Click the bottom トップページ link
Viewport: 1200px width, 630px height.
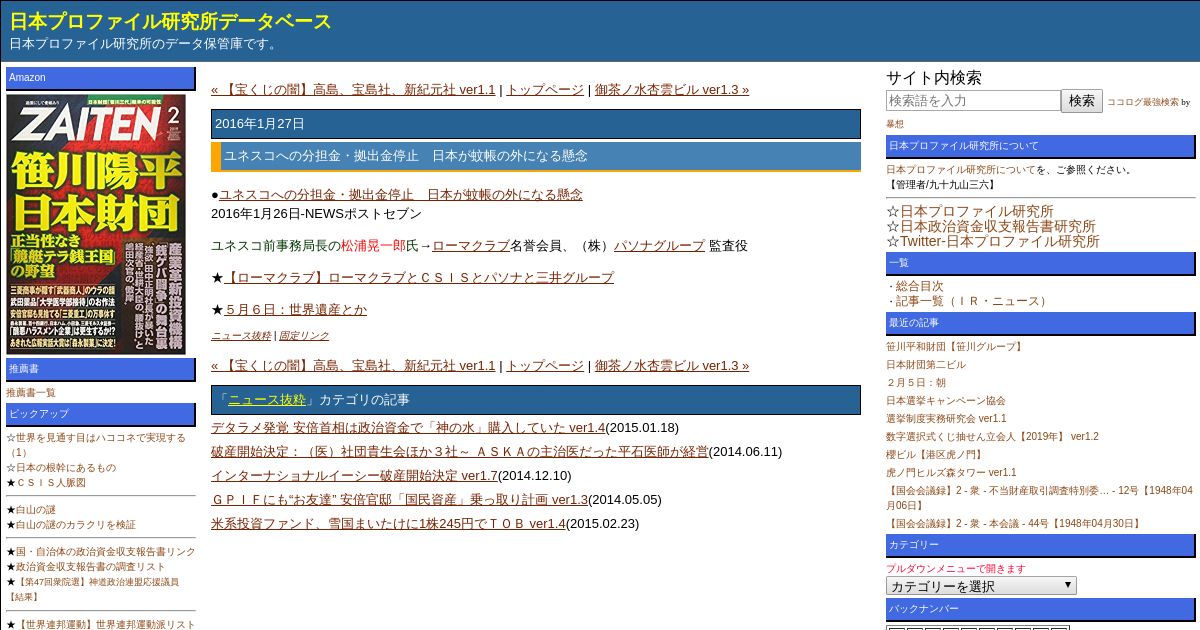545,365
